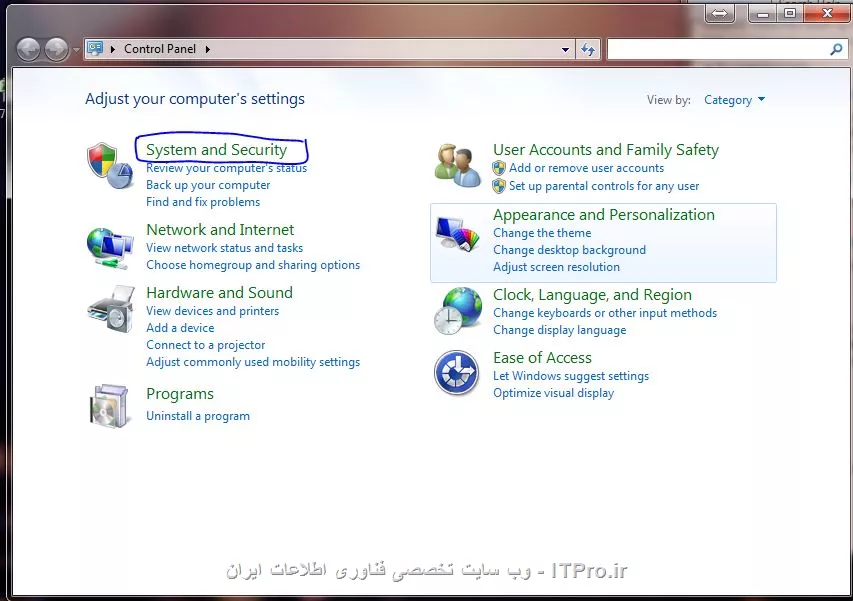The width and height of the screenshot is (853, 601).
Task: Click Optimize visual display
Action: point(553,393)
